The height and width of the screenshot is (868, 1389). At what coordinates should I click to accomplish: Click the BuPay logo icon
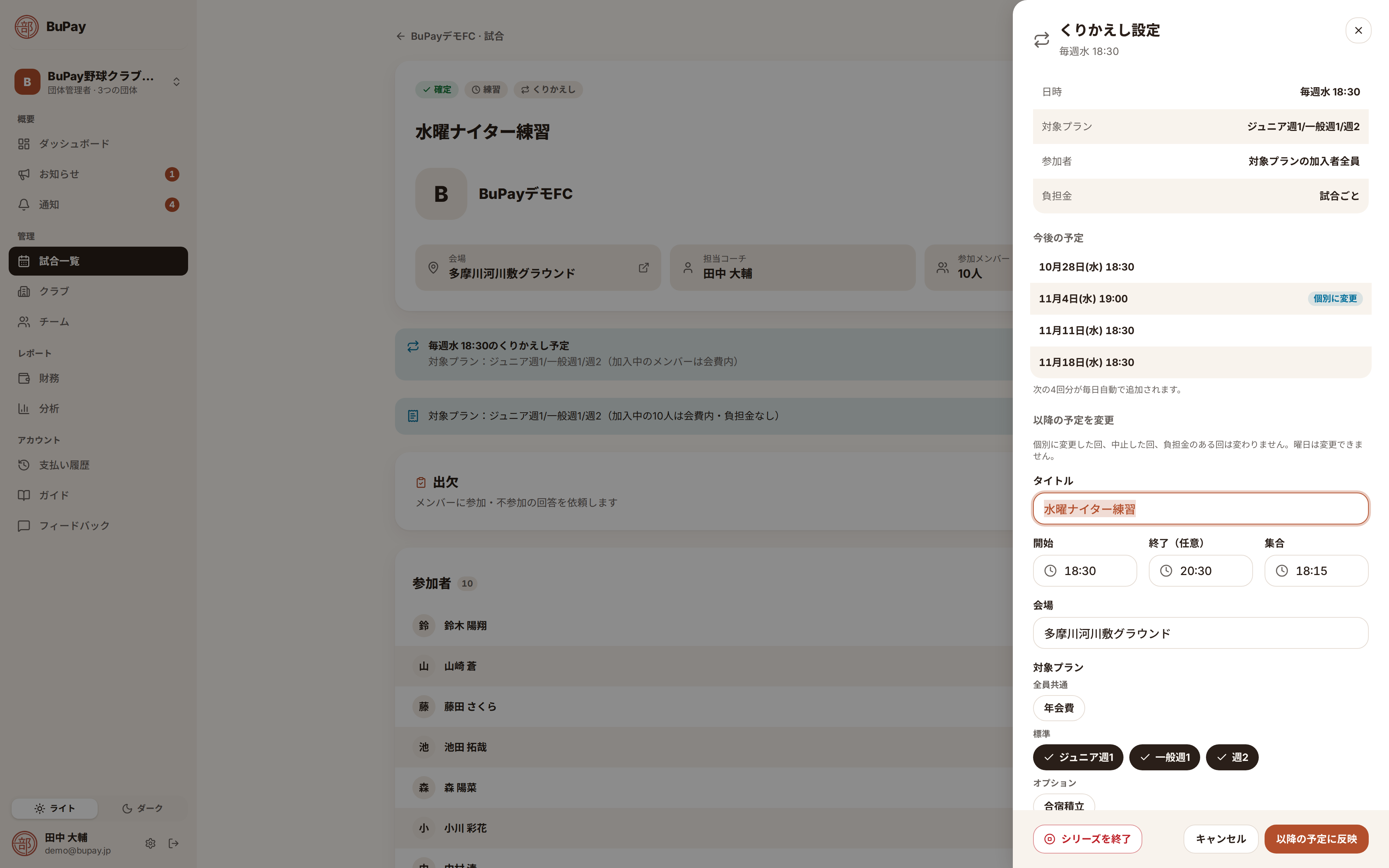[x=26, y=27]
